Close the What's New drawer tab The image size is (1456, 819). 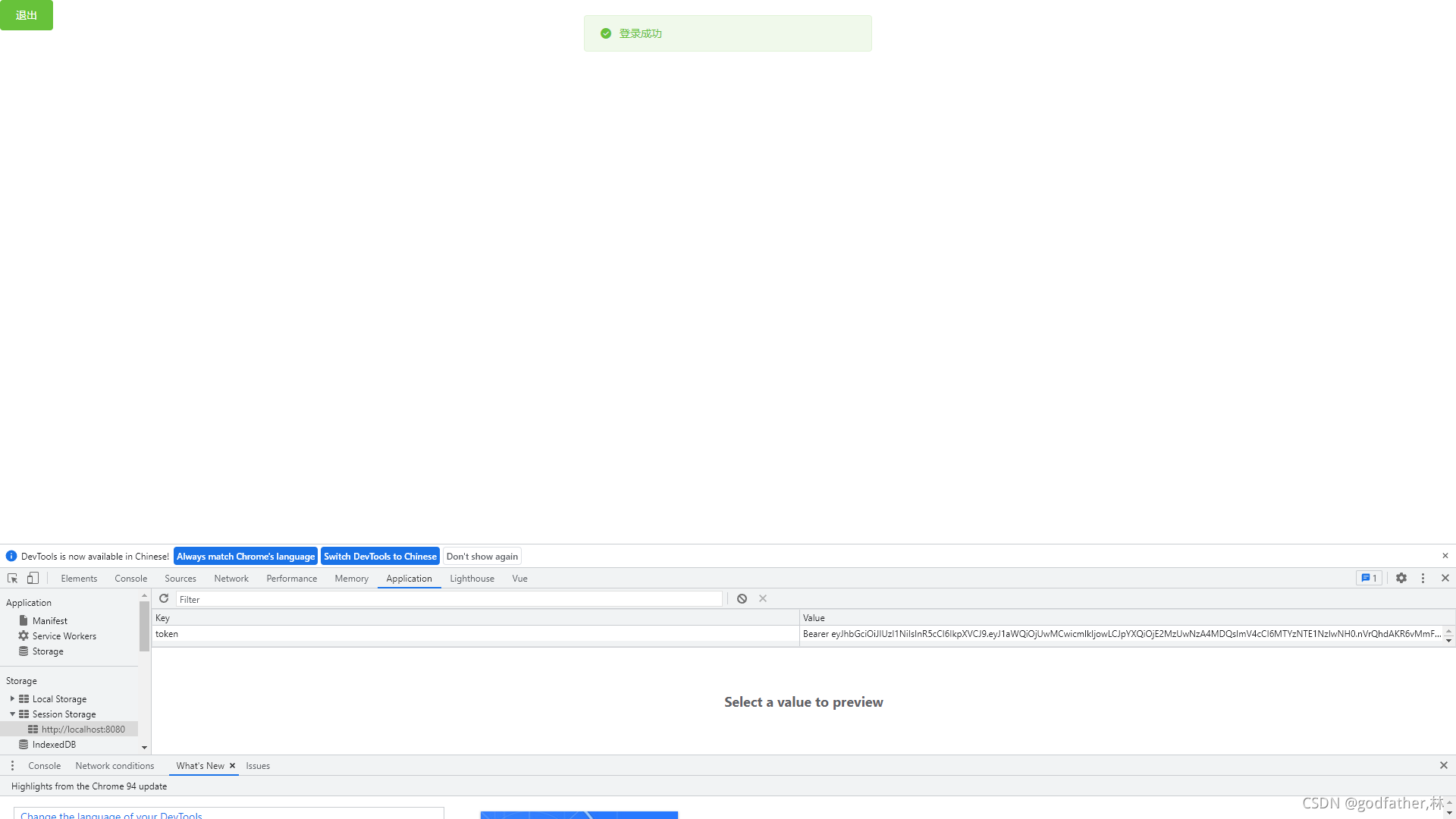click(232, 765)
